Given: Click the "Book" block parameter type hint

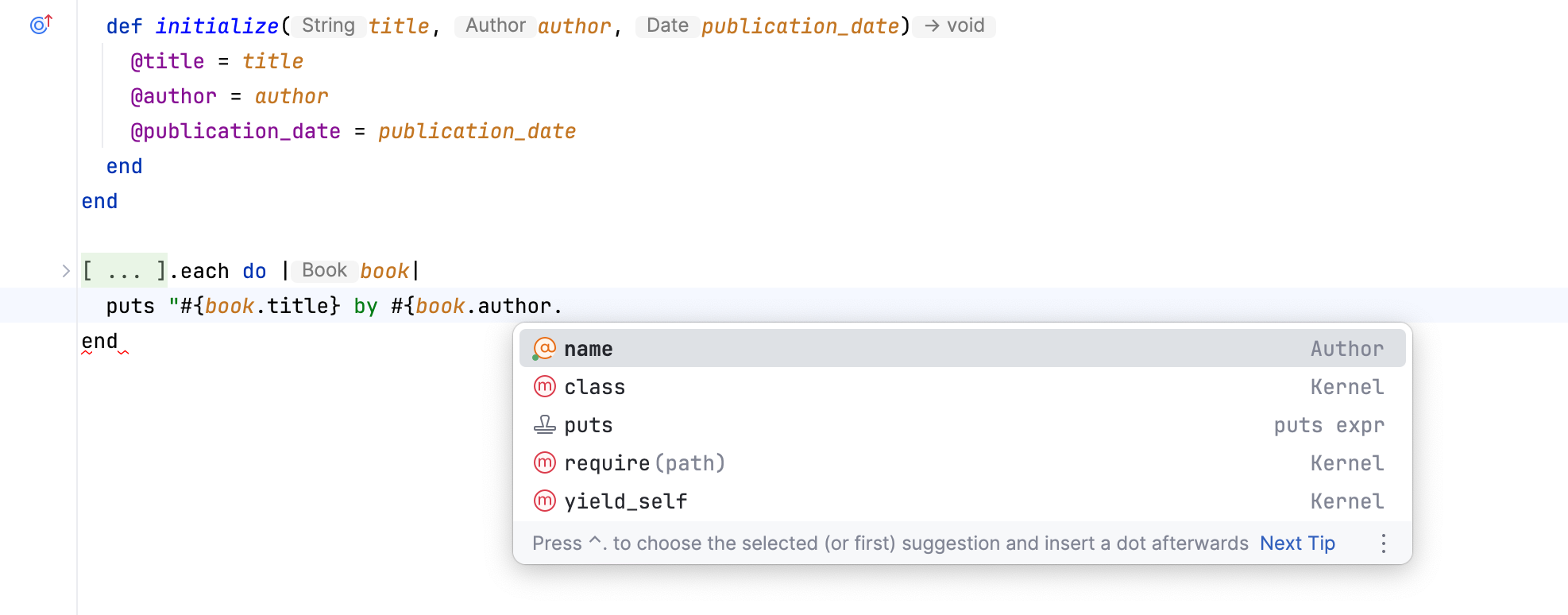Looking at the screenshot, I should tap(322, 269).
